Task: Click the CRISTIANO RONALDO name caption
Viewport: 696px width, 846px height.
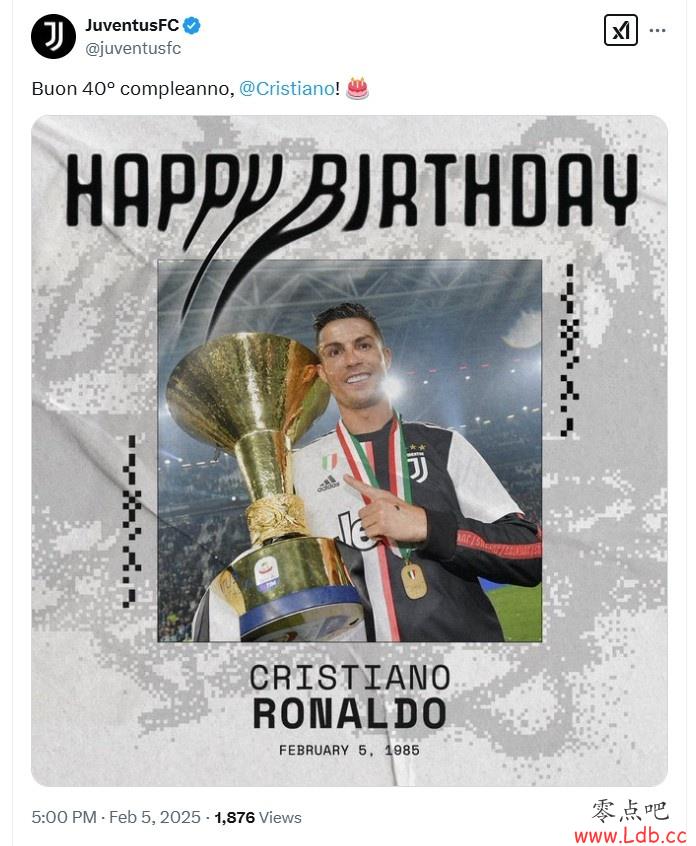Action: click(350, 697)
